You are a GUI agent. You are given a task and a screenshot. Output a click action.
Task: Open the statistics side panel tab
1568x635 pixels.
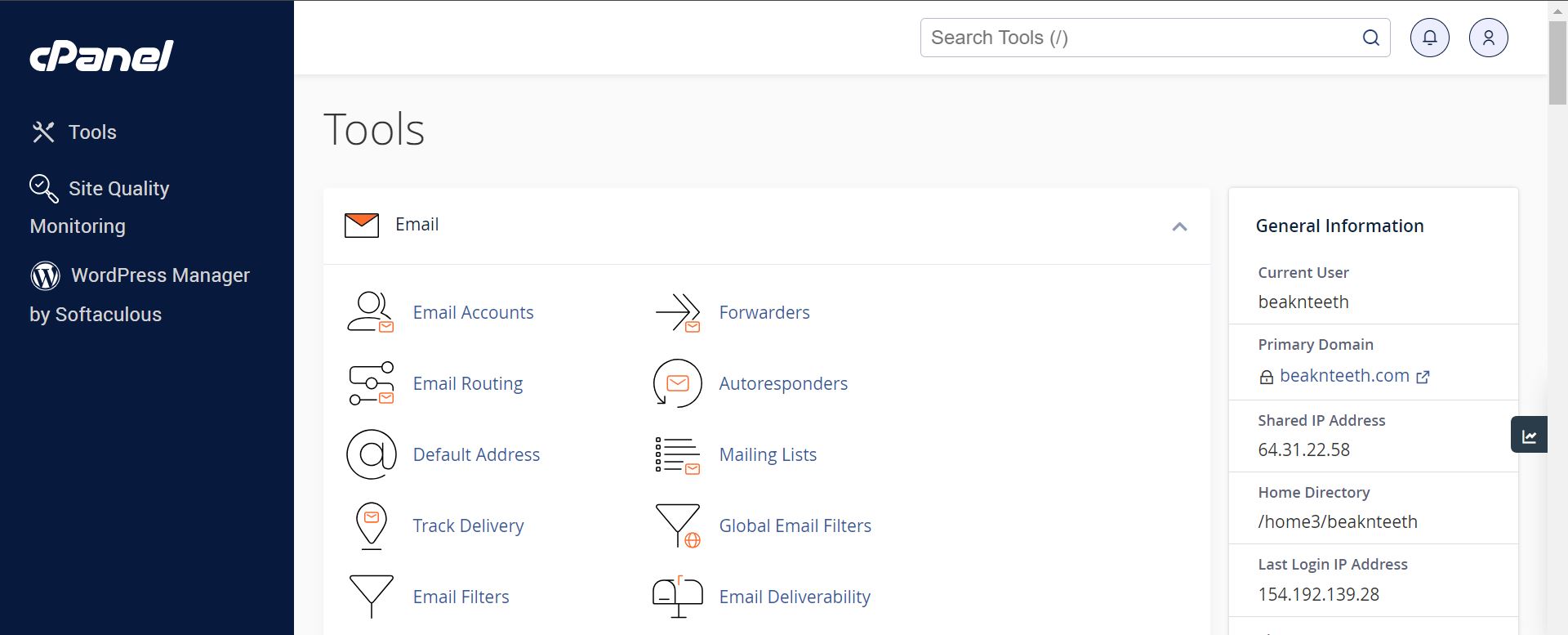[x=1529, y=436]
